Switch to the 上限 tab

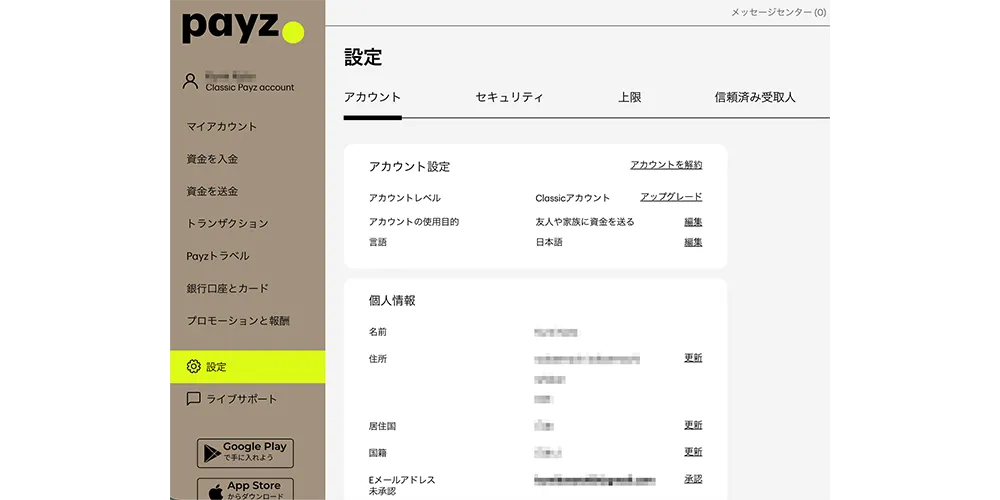pos(629,97)
